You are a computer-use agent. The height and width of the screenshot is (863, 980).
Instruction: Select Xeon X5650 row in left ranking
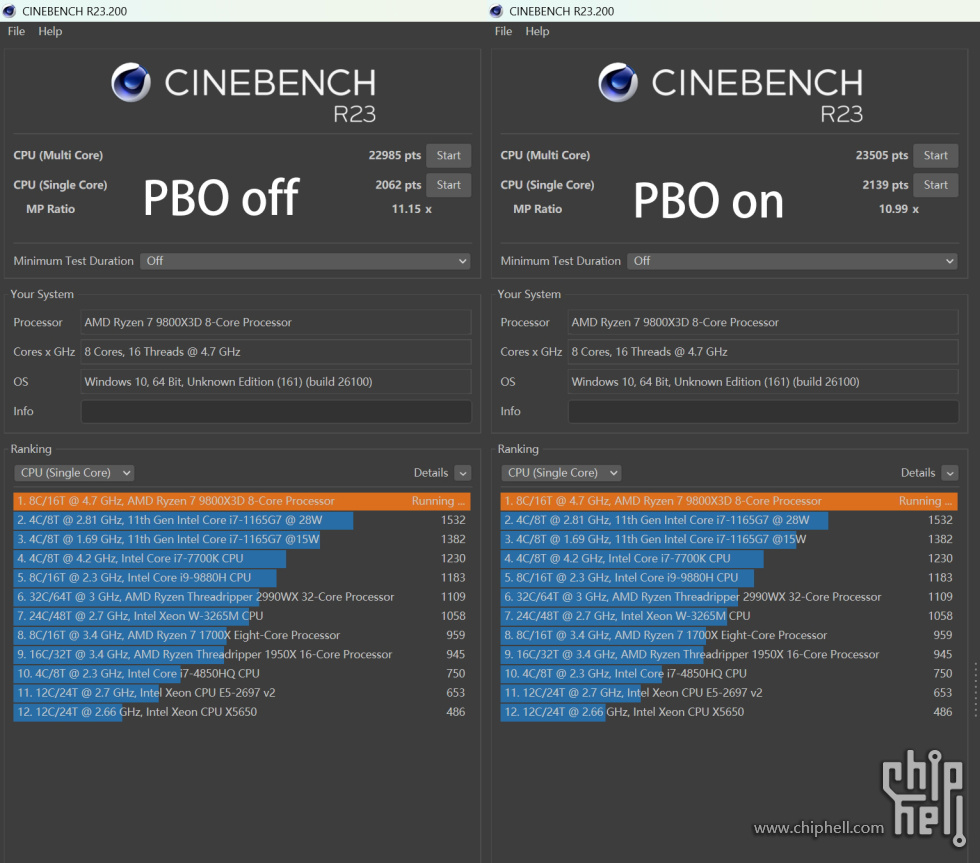[x=242, y=712]
